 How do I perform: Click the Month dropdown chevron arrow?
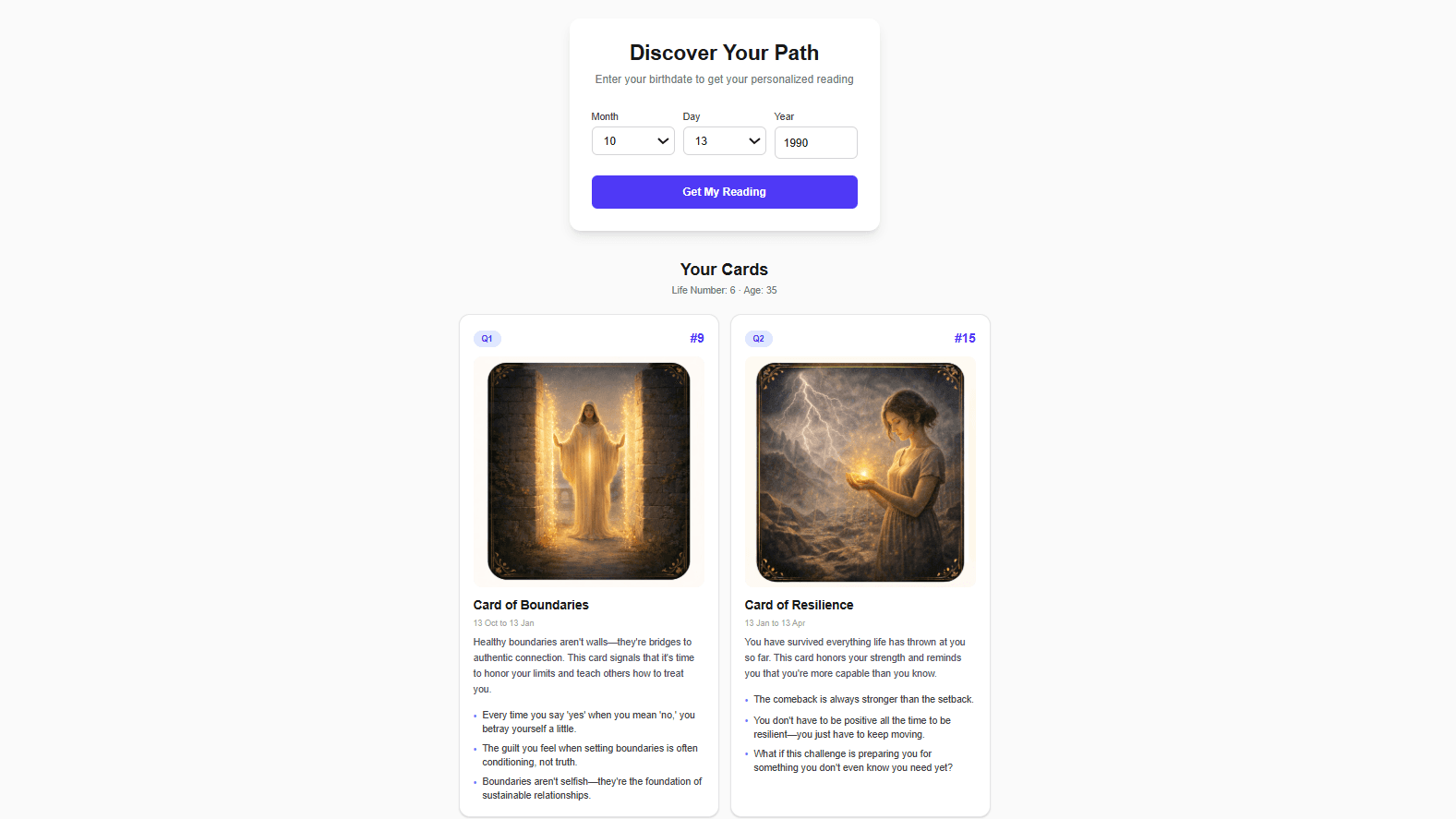pos(662,141)
